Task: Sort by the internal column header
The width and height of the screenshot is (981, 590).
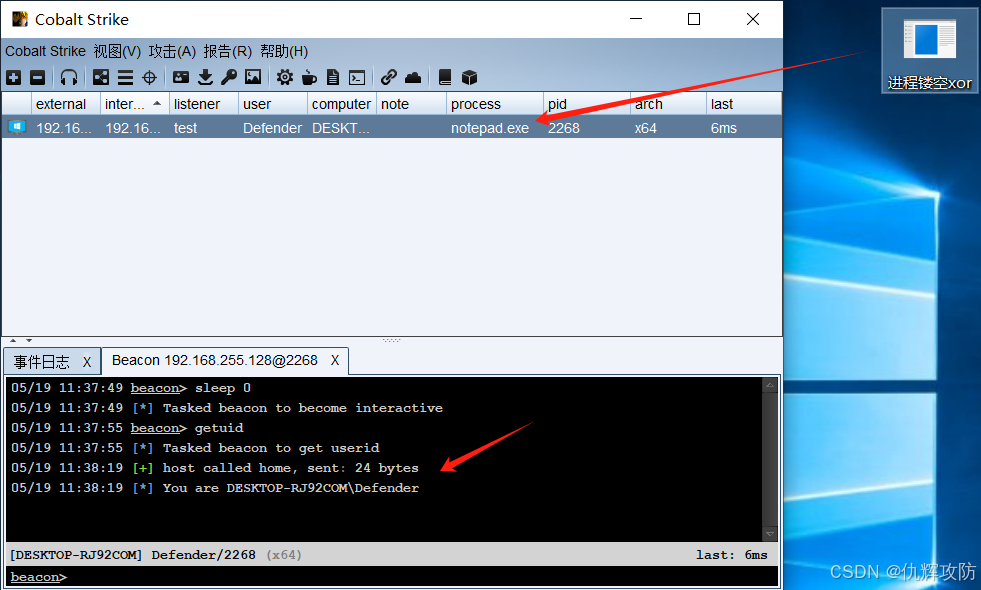Action: coord(134,104)
